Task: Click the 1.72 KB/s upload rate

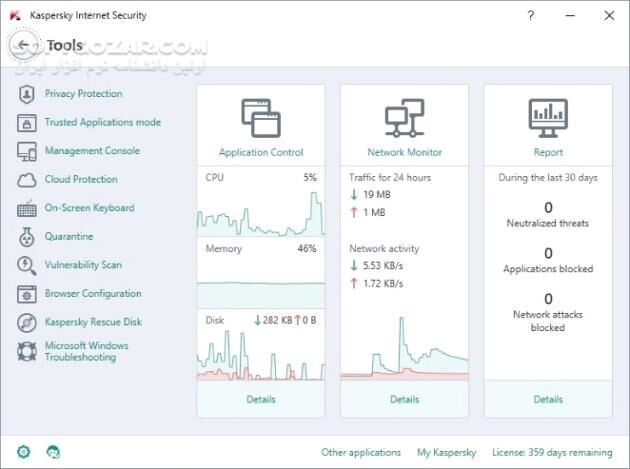Action: point(382,283)
